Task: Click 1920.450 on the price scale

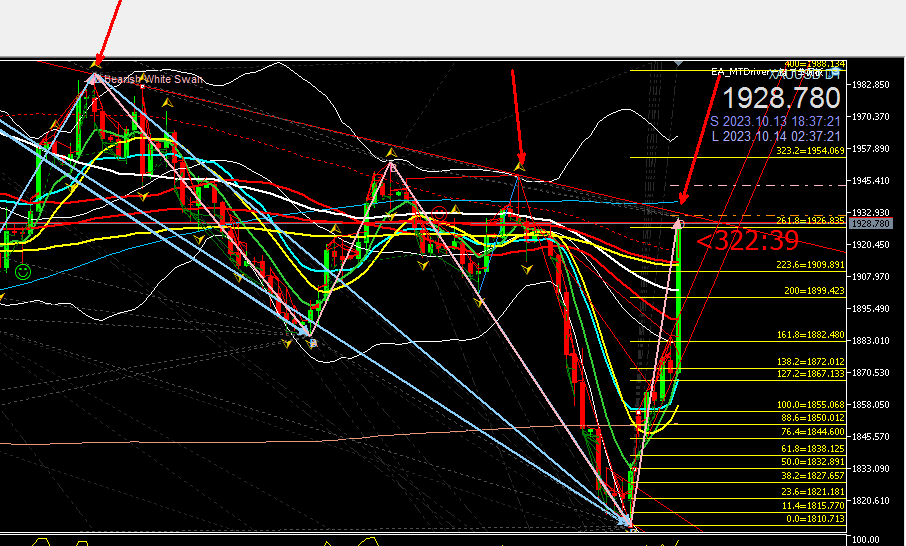Action: click(871, 244)
